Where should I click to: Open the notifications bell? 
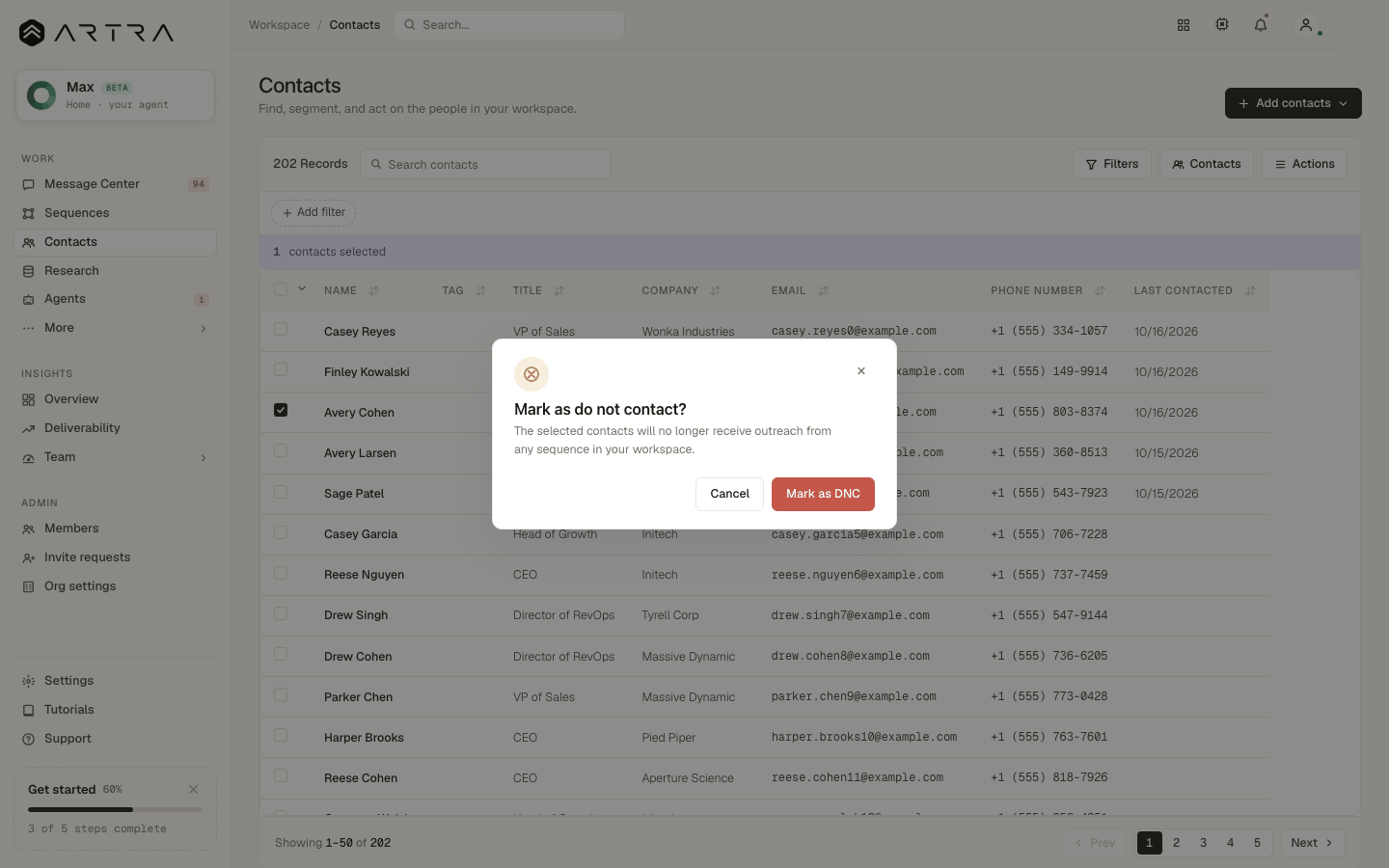point(1261,25)
